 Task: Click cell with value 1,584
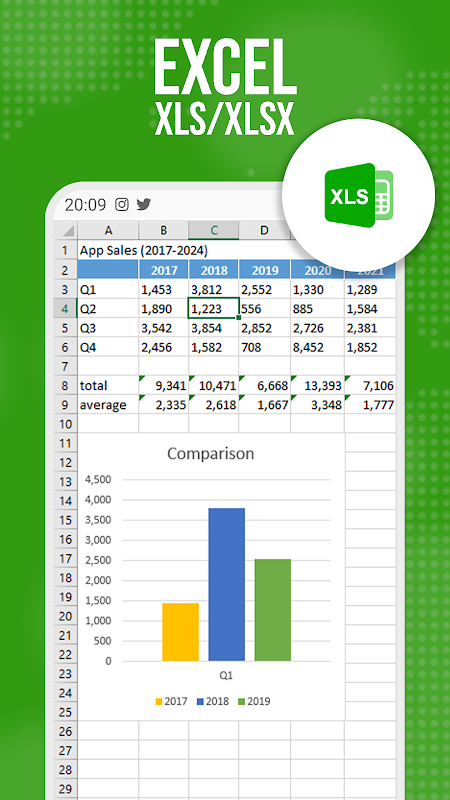[x=370, y=309]
